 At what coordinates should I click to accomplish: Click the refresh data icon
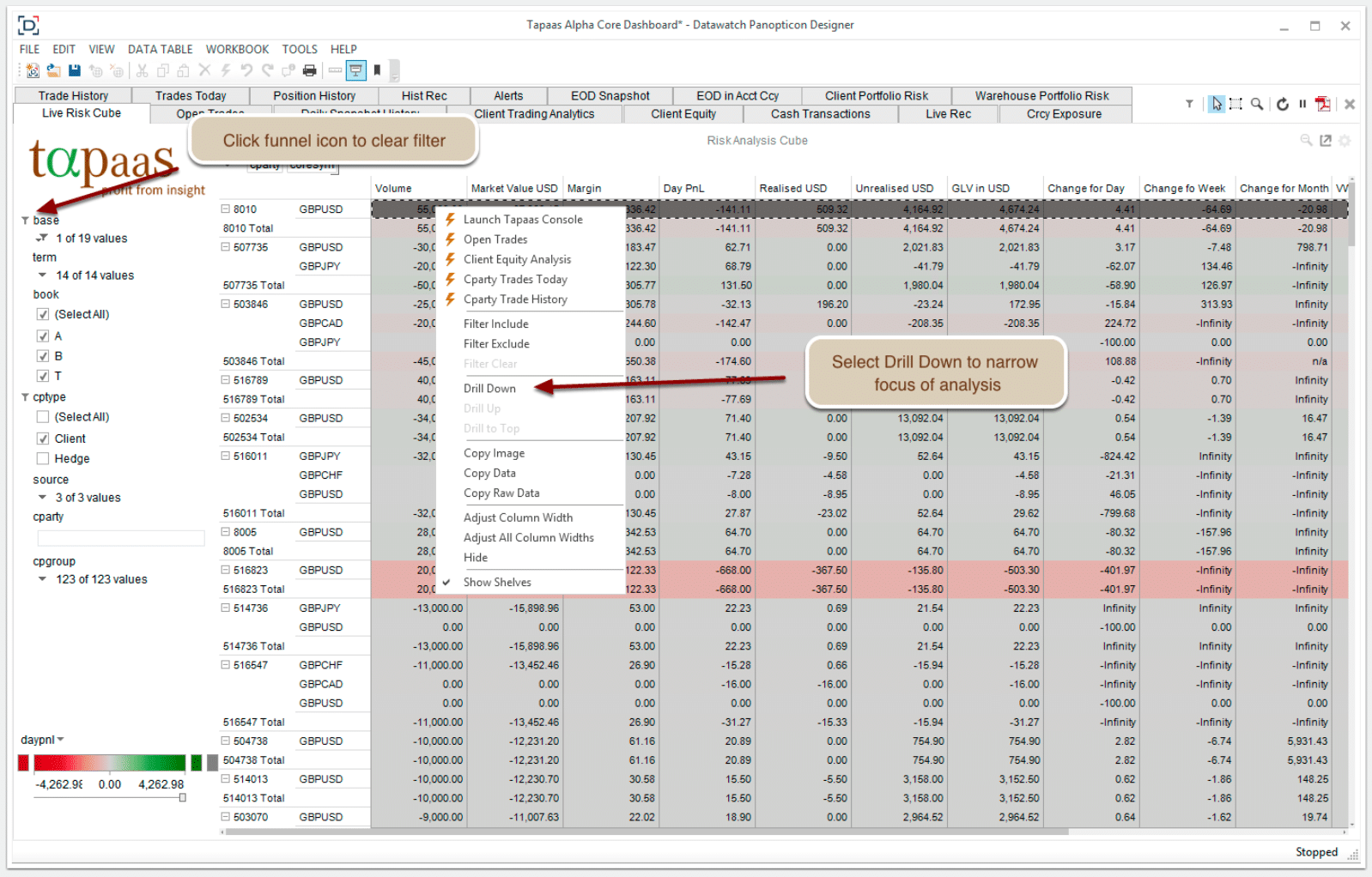point(1282,104)
